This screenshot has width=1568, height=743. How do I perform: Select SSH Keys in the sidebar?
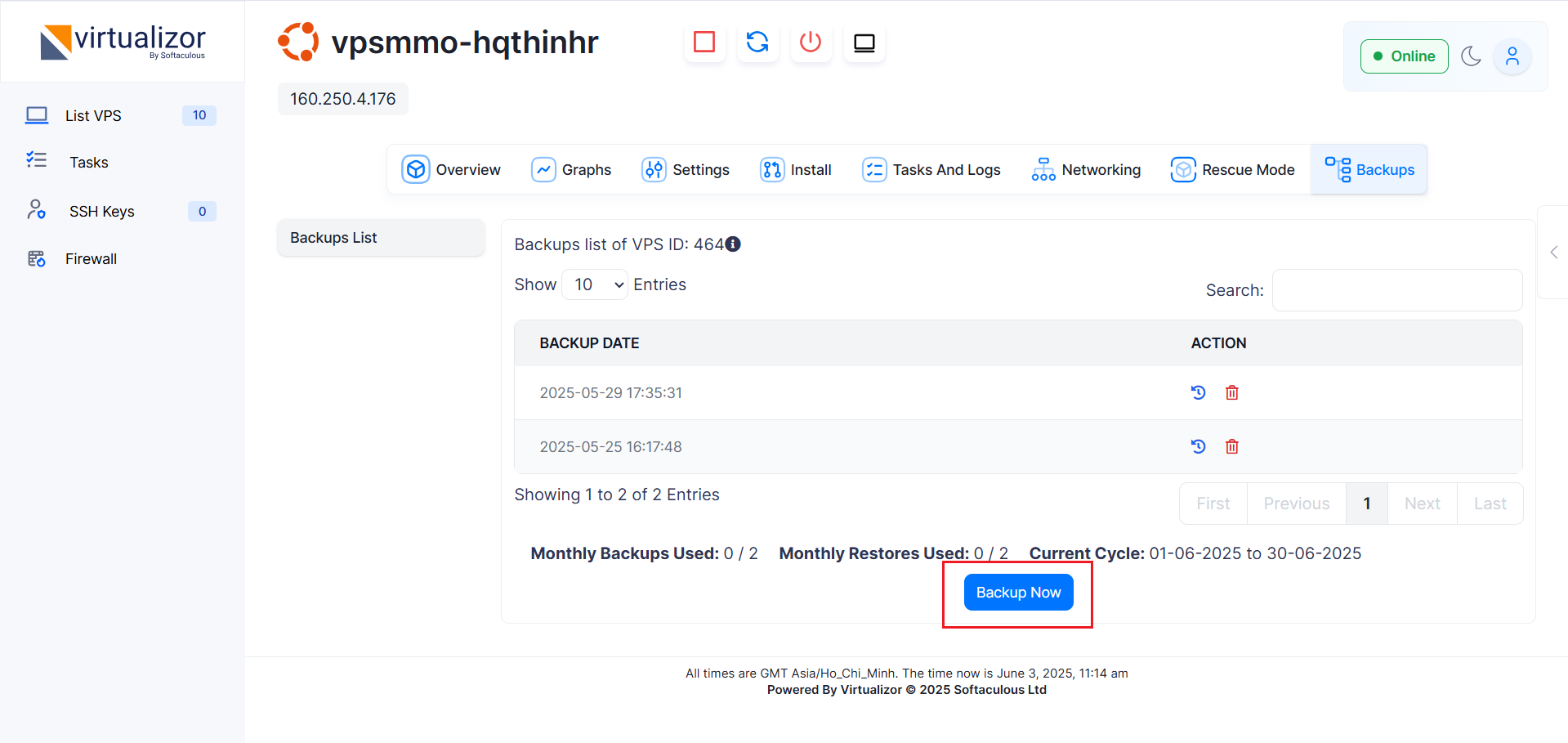[101, 212]
